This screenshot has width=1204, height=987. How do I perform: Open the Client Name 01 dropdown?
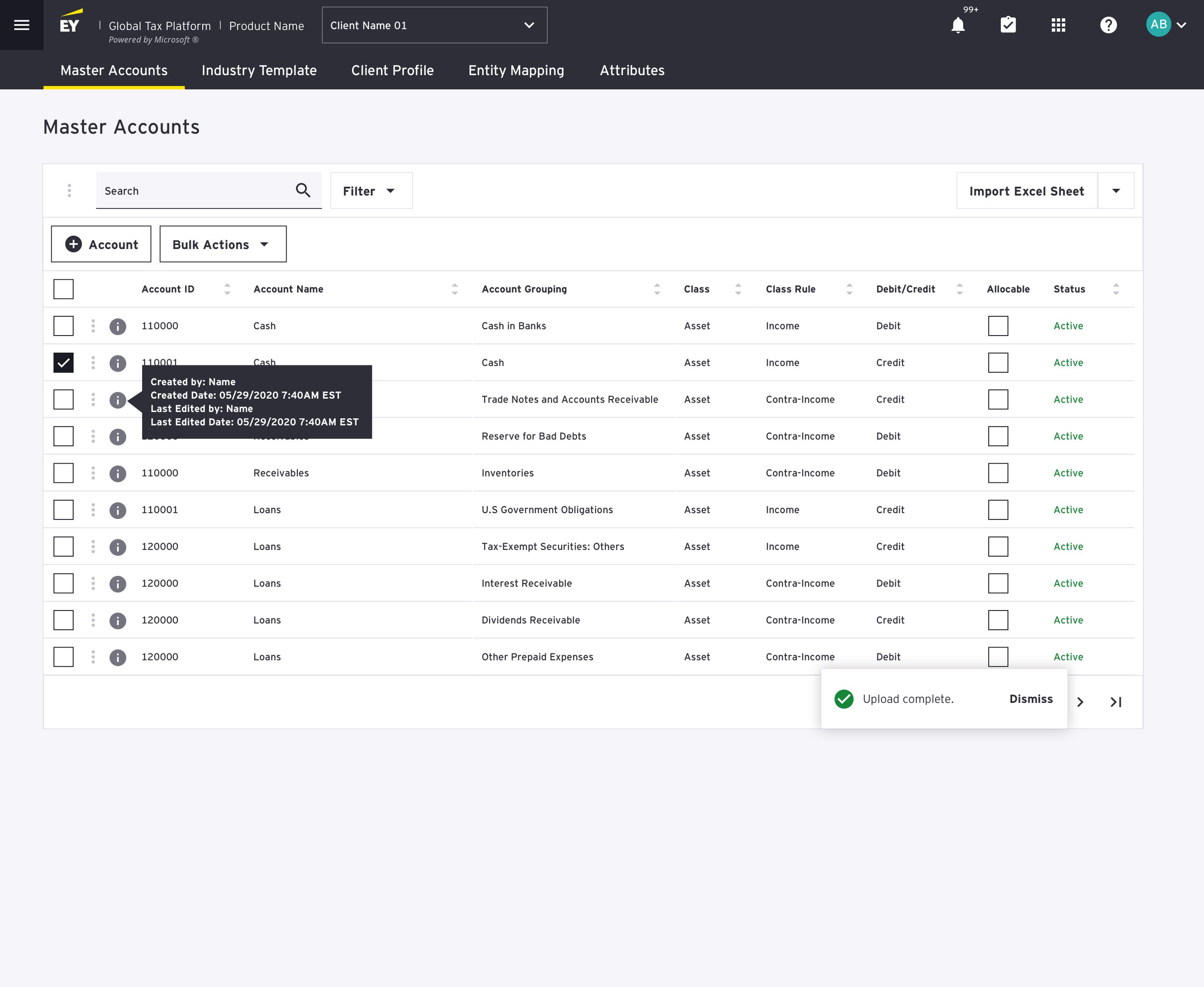tap(434, 25)
